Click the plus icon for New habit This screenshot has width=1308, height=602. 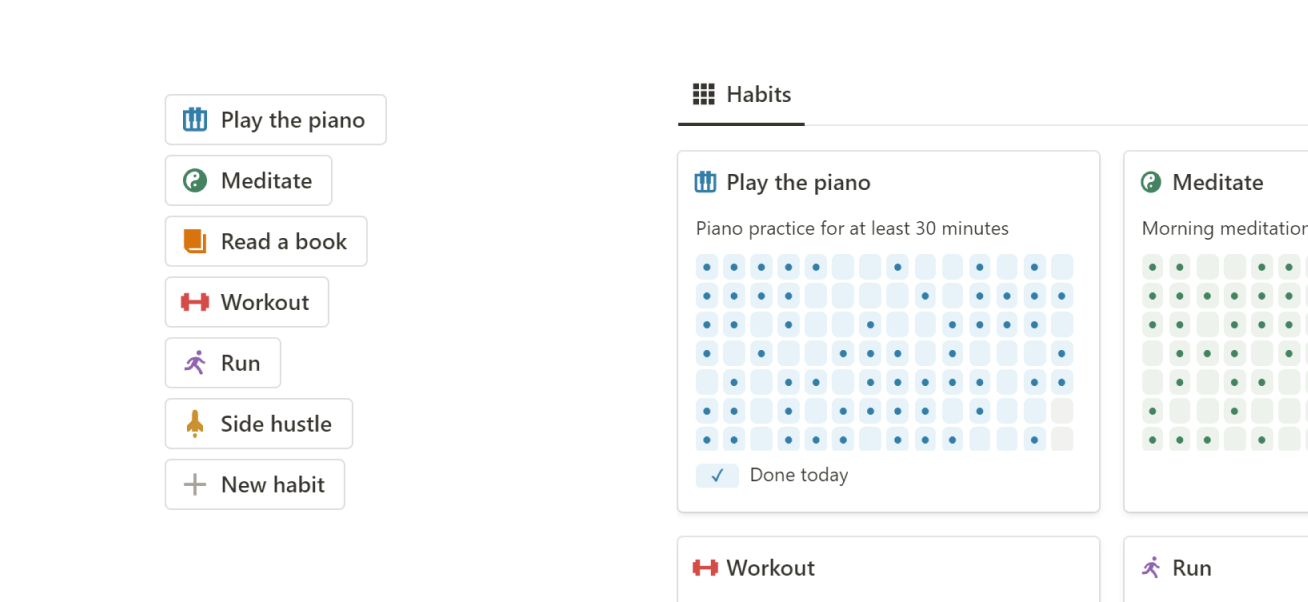pyautogui.click(x=195, y=485)
